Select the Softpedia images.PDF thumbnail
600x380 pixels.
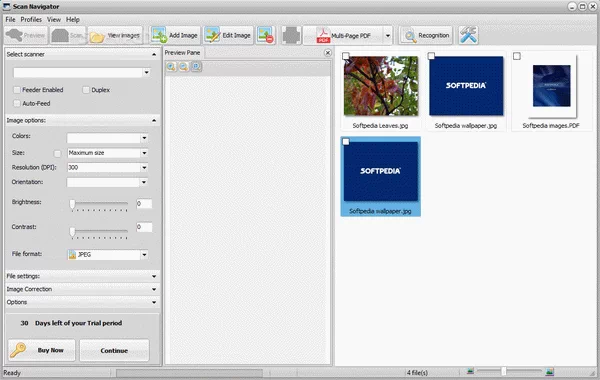pos(552,86)
